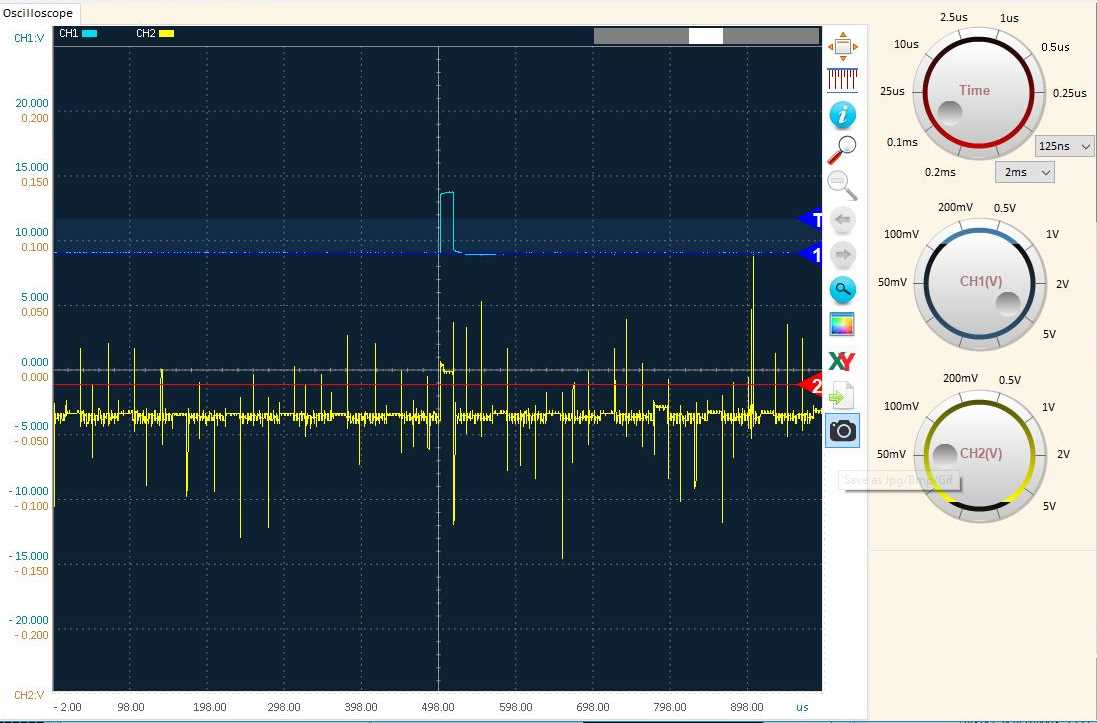Image resolution: width=1097 pixels, height=723 pixels.
Task: Set CH1 knob to 1V
Action: pos(1052,234)
